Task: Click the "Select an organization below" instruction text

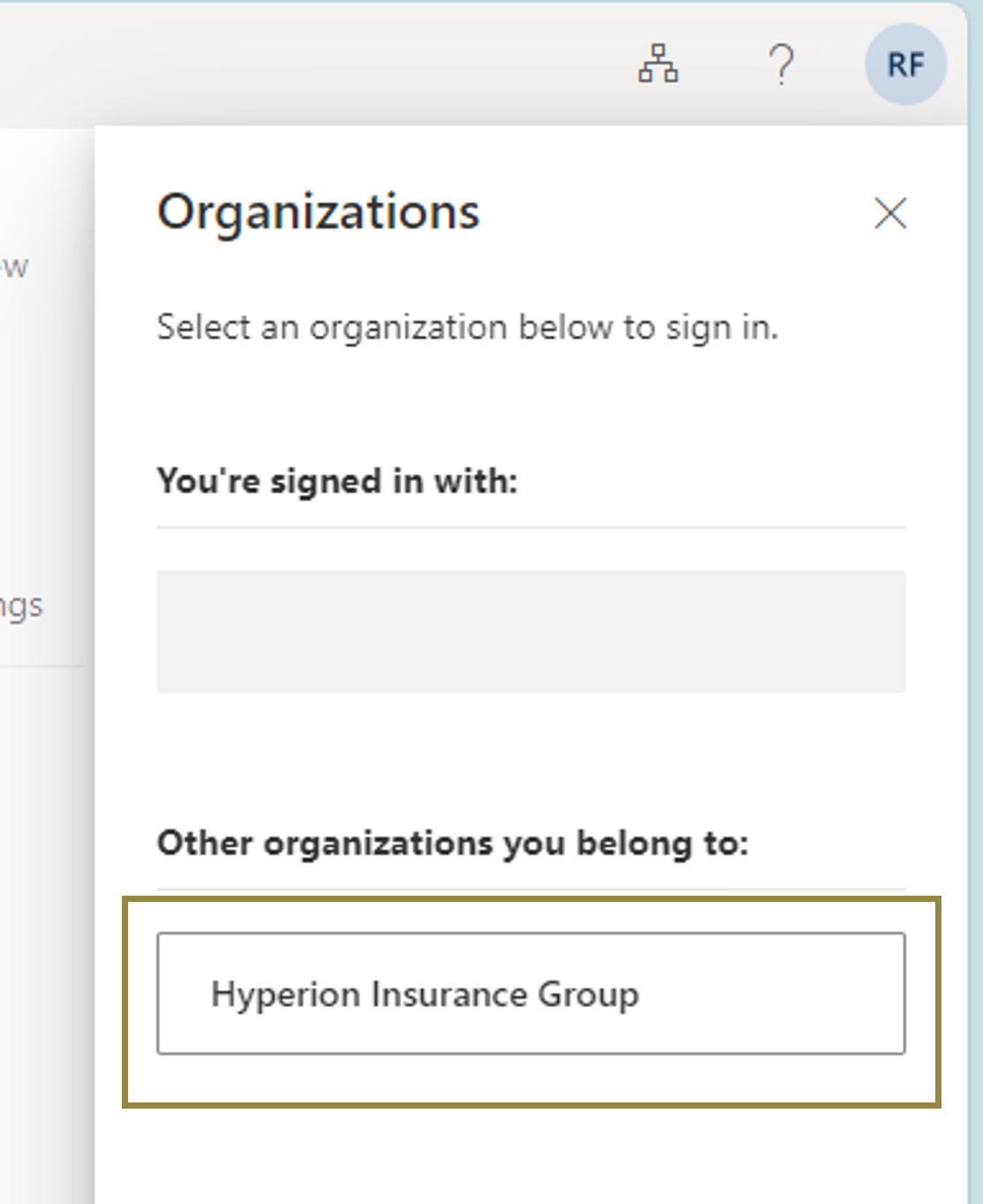Action: [467, 328]
